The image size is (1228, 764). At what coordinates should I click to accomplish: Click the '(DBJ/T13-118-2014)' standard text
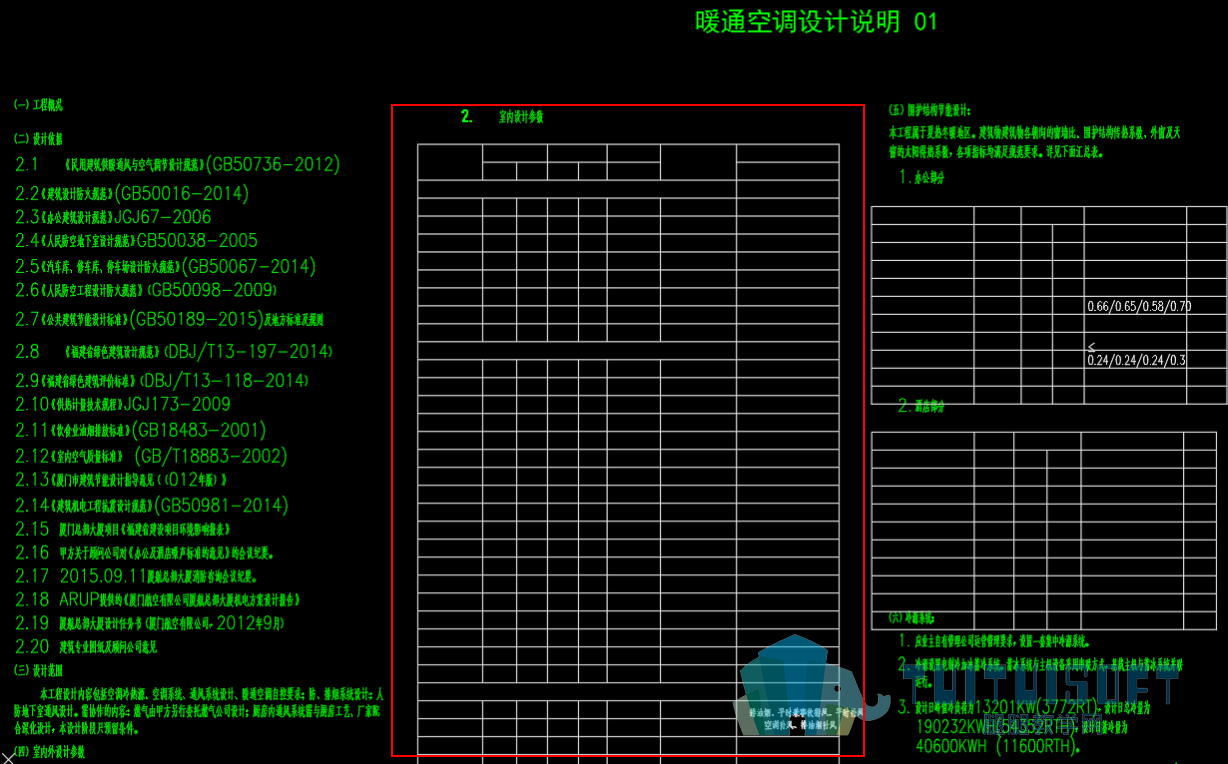click(224, 381)
